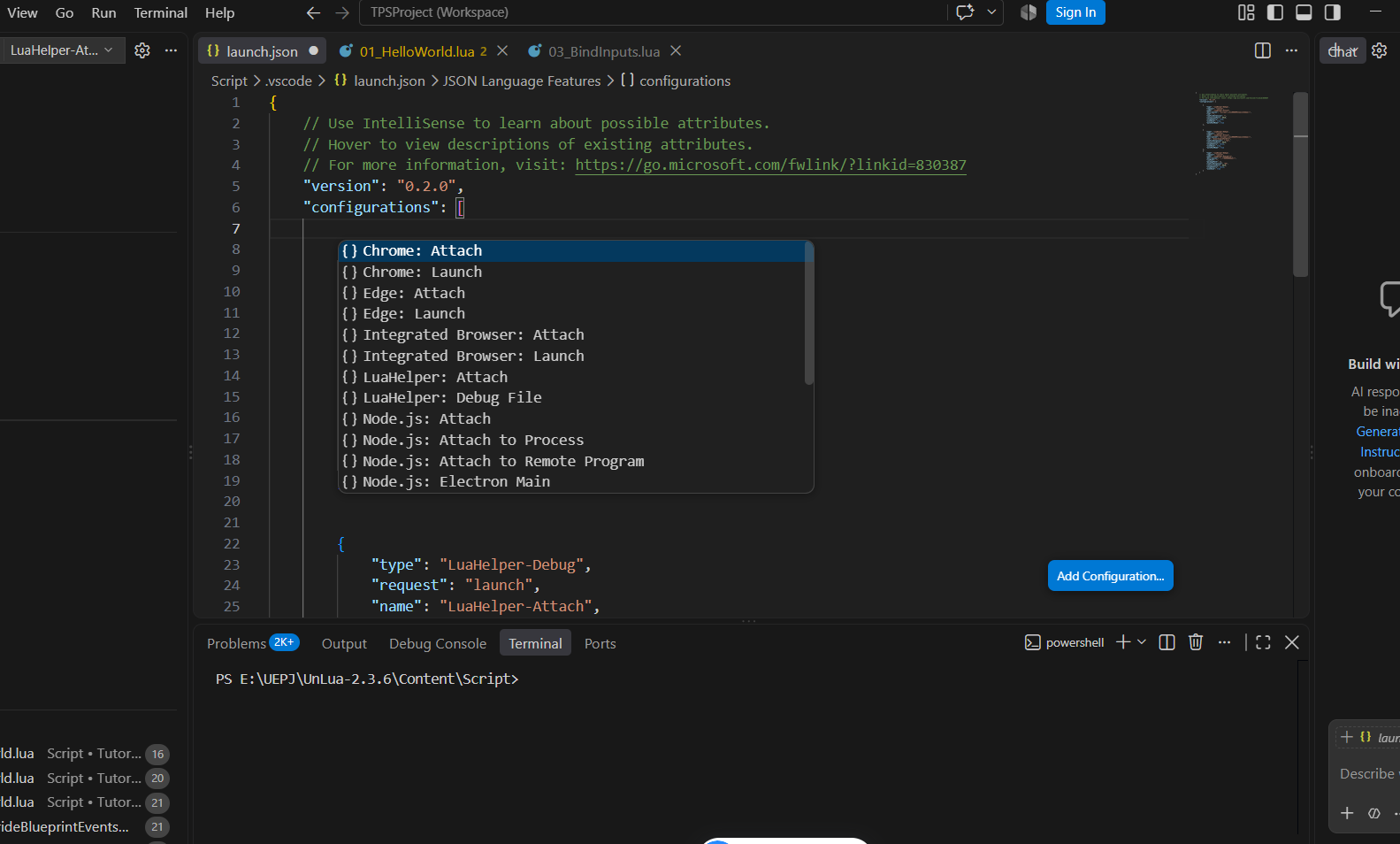
Task: Split the terminal
Action: pos(1167,642)
